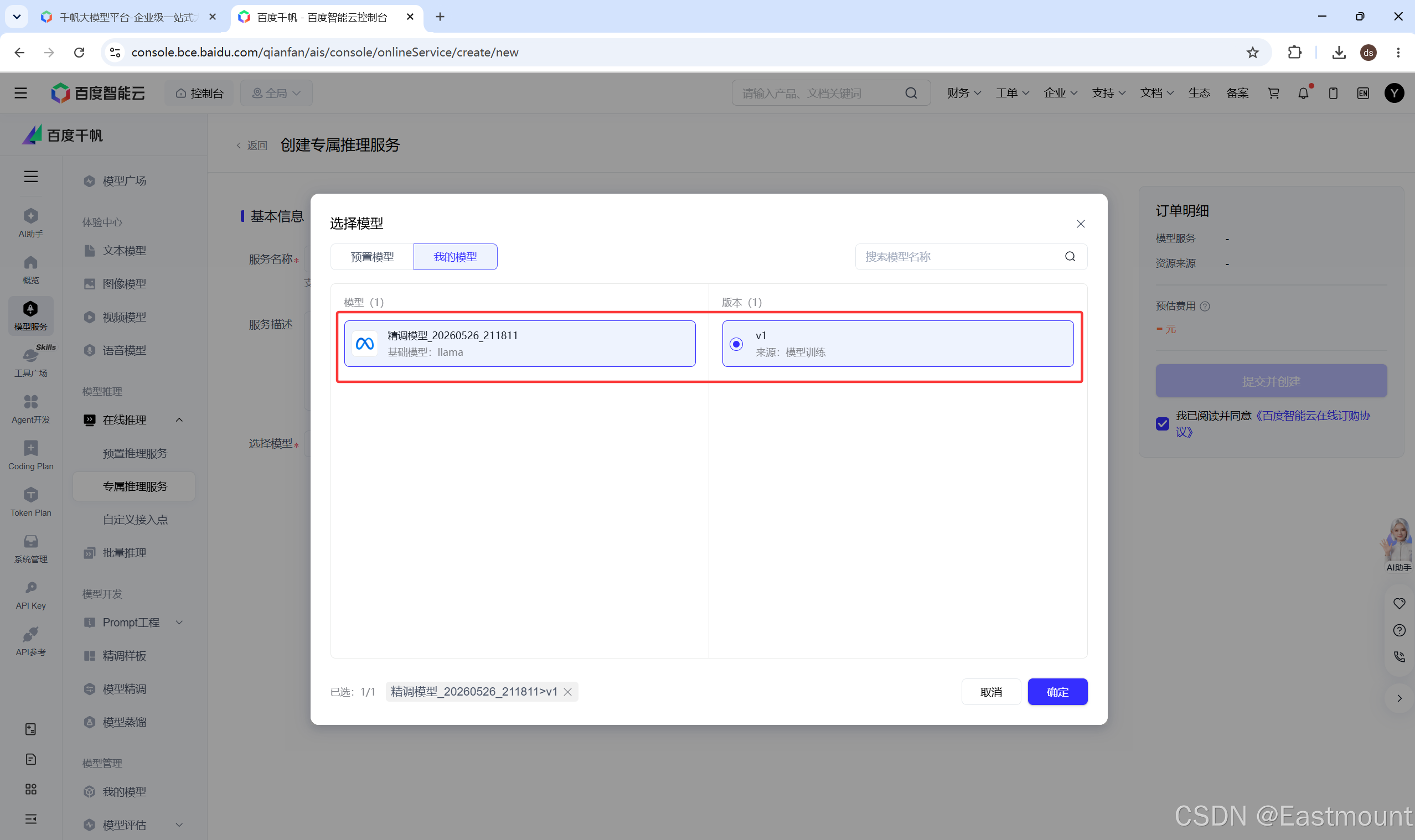Reload the browser page
Viewport: 1415px width, 840px height.
(79, 52)
